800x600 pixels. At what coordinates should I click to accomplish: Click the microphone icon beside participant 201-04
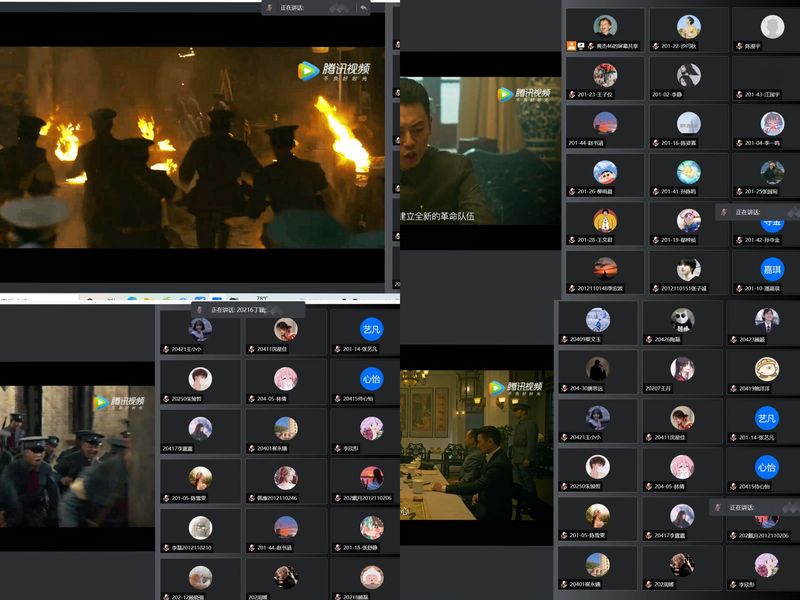pos(739,143)
